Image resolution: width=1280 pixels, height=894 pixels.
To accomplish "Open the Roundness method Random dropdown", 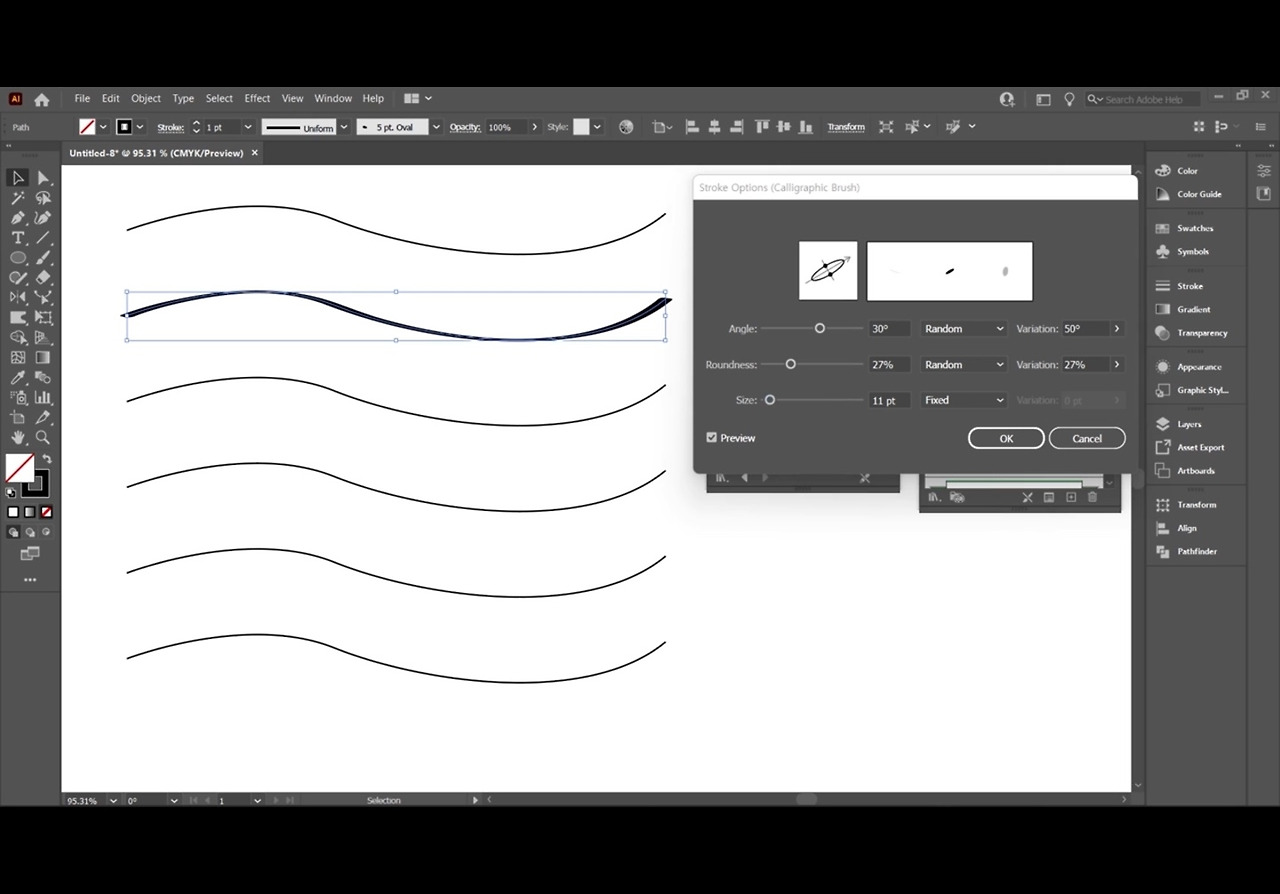I will coord(963,365).
